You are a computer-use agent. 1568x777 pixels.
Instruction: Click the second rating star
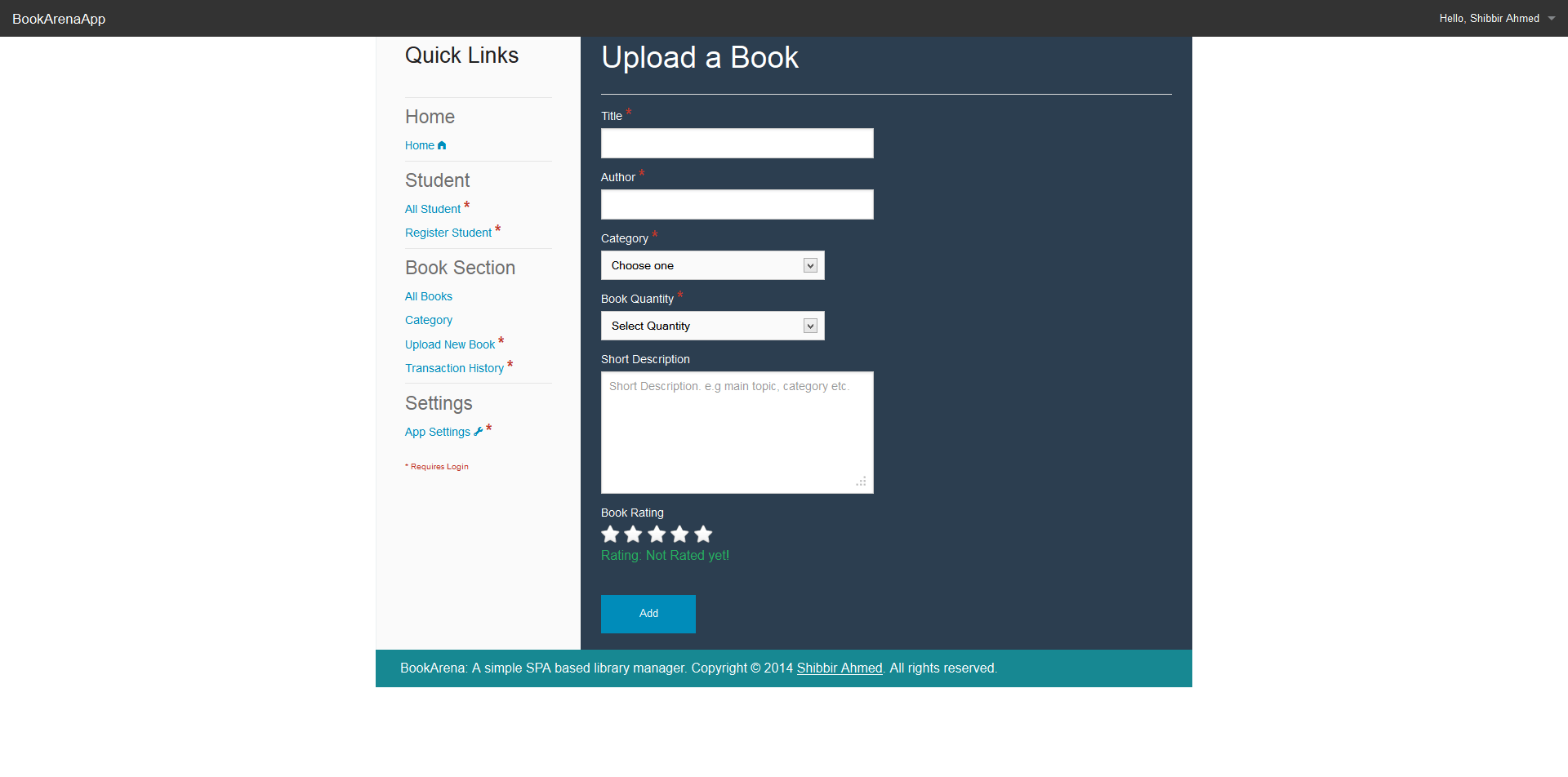(633, 535)
